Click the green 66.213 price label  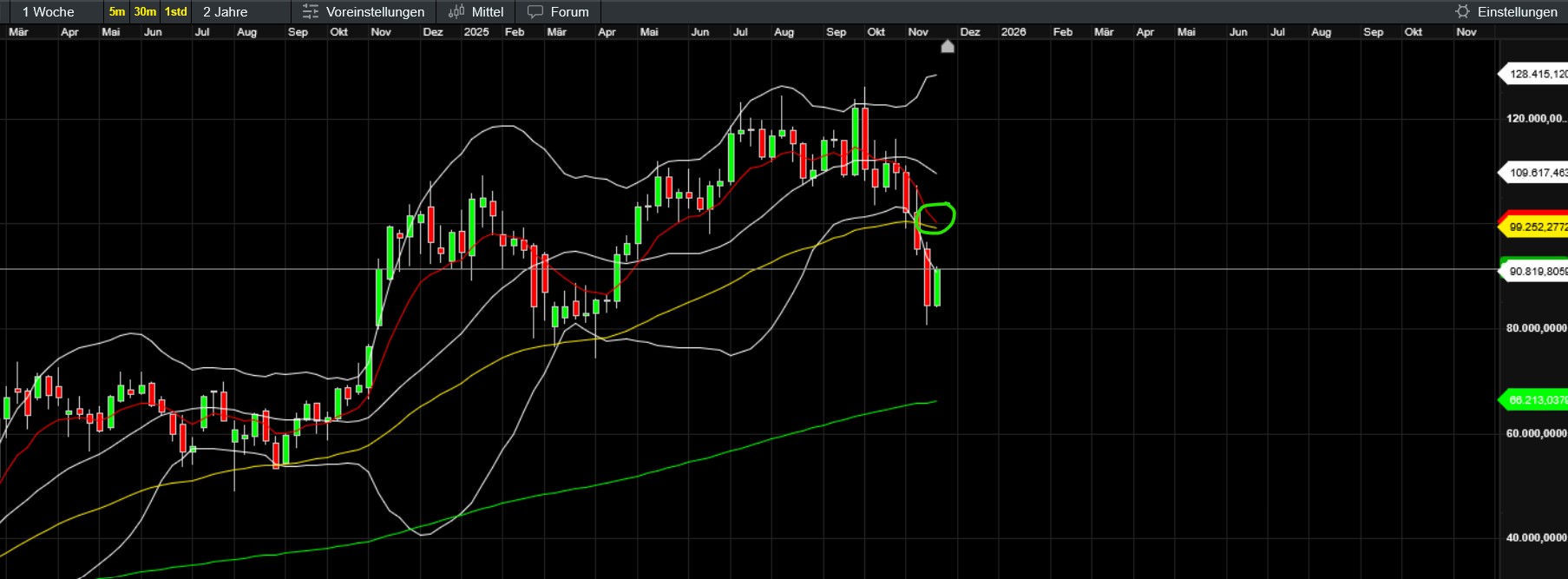[1533, 399]
